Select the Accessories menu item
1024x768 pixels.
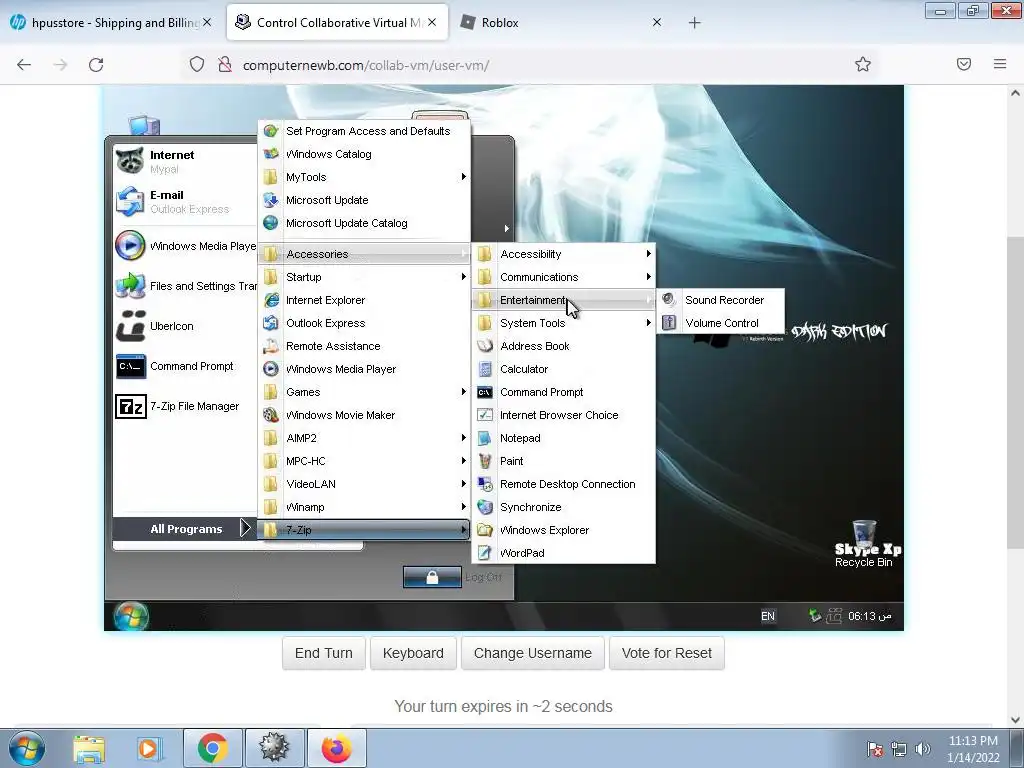364,254
